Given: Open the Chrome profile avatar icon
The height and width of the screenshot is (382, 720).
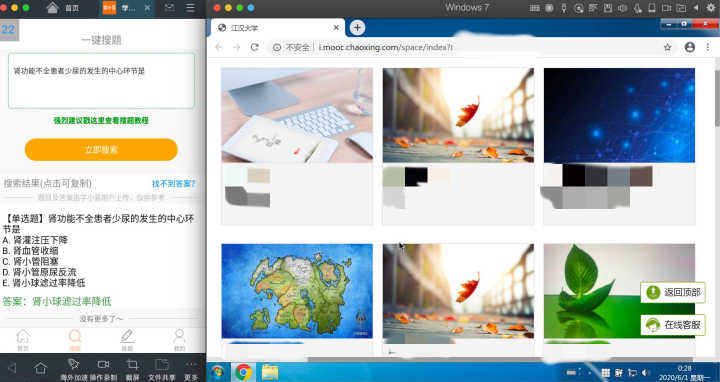Looking at the screenshot, I should [690, 47].
